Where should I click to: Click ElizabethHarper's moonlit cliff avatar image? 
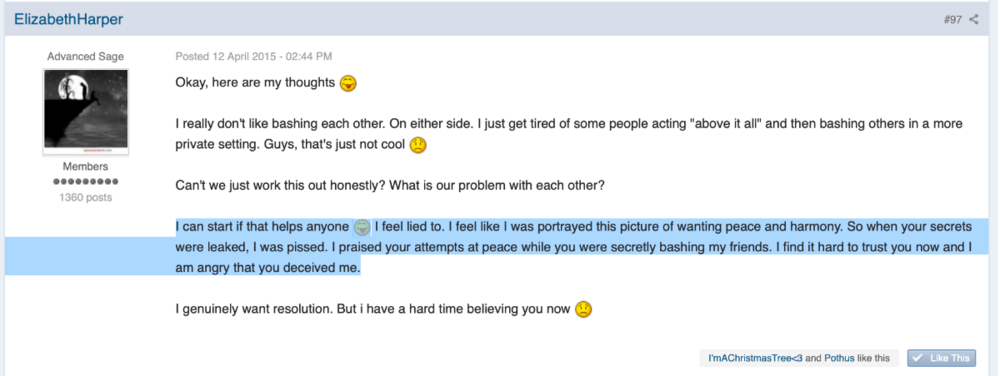pos(85,111)
